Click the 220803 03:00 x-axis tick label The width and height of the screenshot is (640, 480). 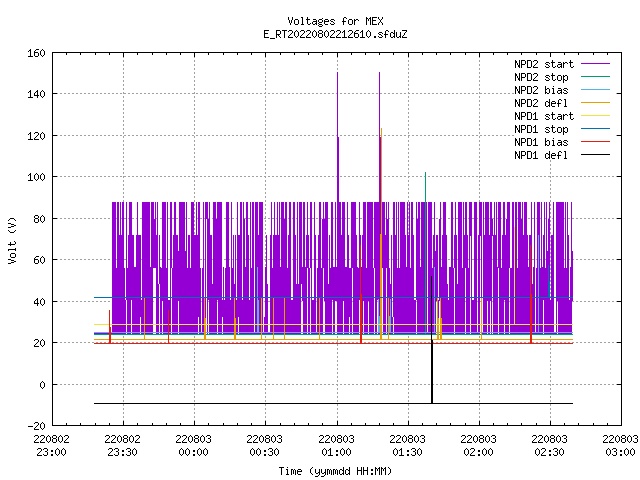tap(620, 445)
